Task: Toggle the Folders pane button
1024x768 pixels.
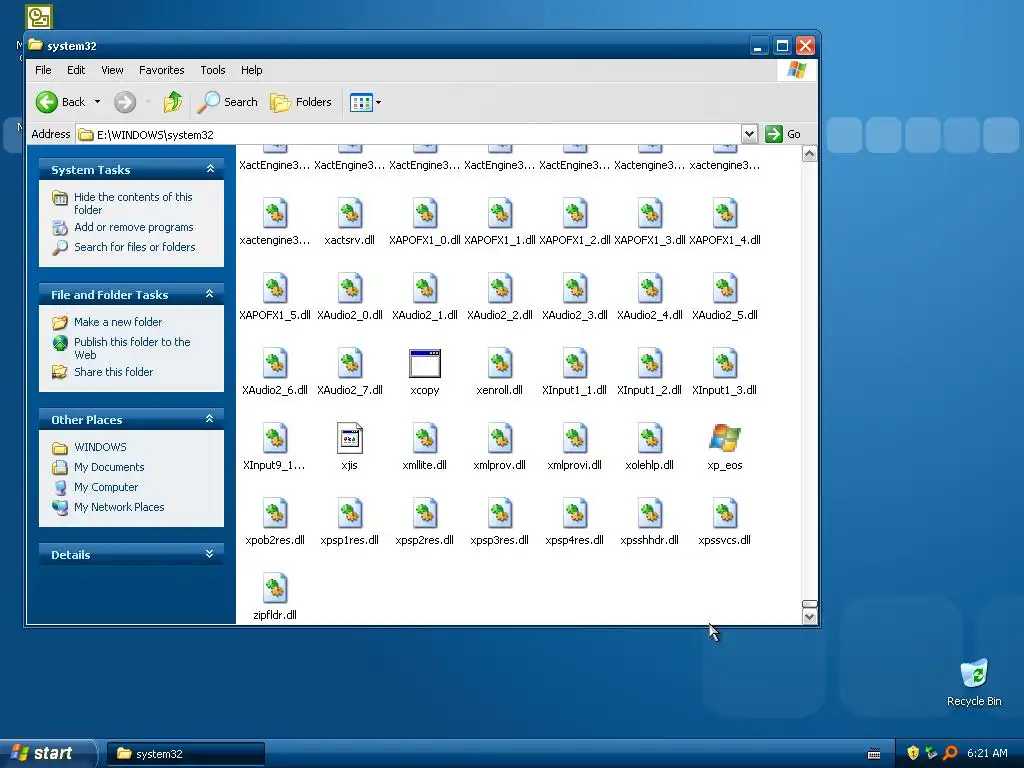Action: point(301,102)
